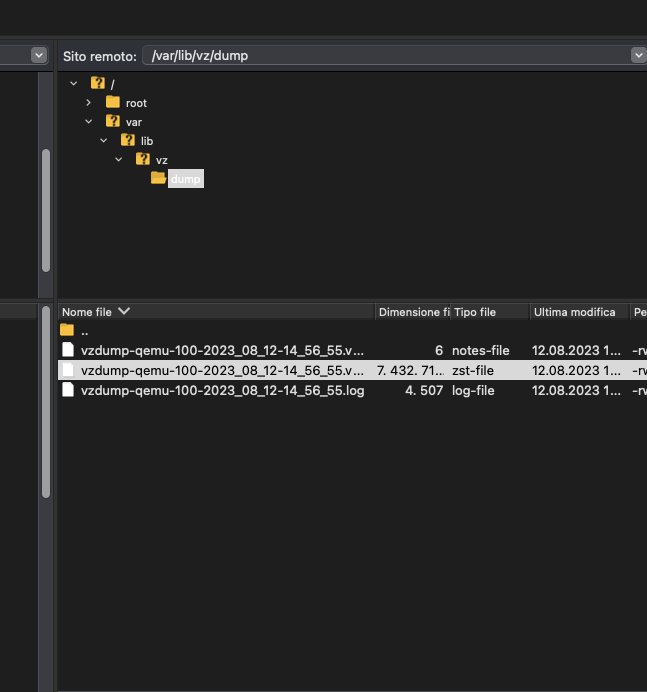
Task: Click the vz folder question-mark icon
Action: (143, 159)
